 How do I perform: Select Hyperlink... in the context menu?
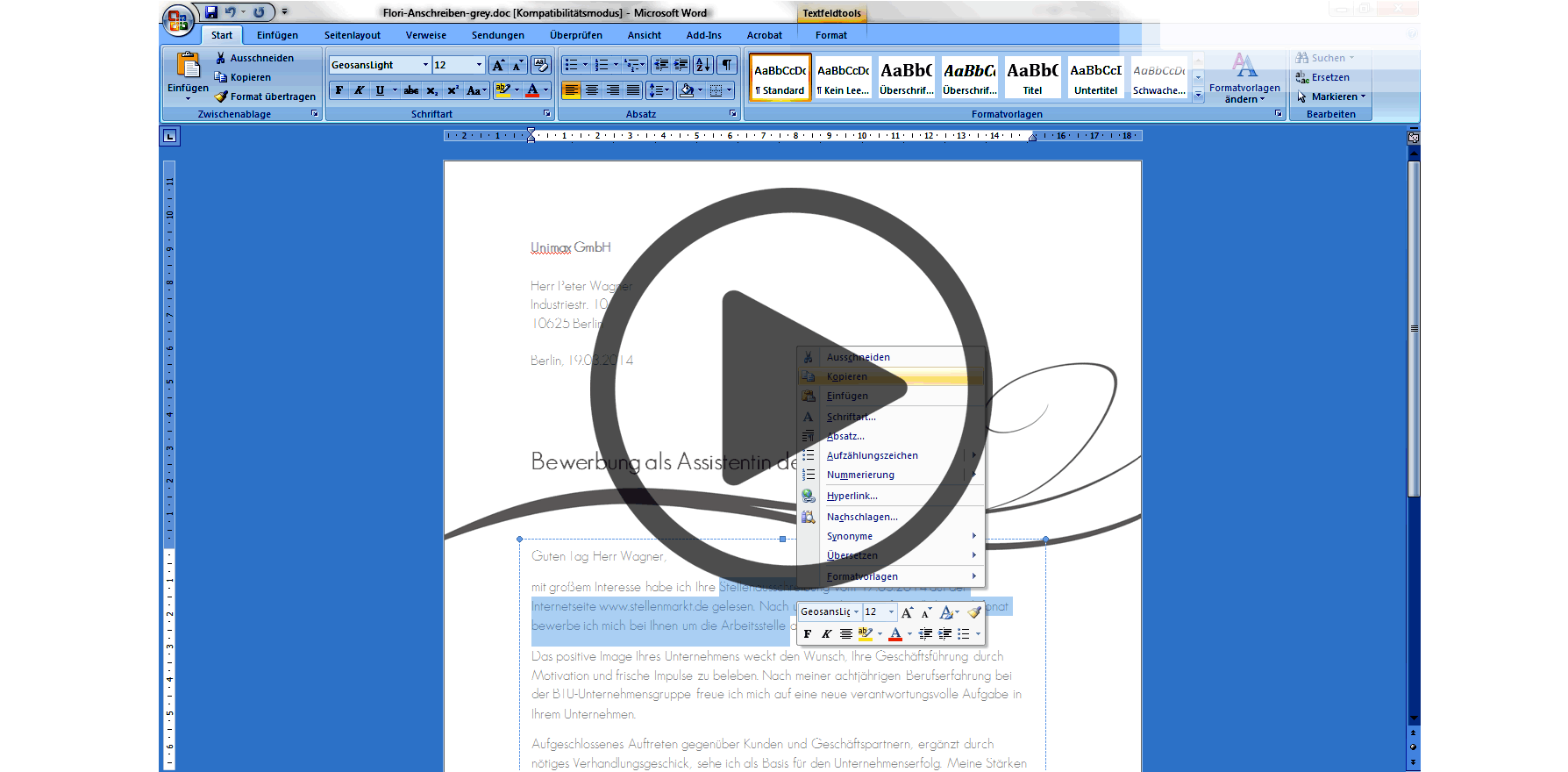[x=852, y=496]
